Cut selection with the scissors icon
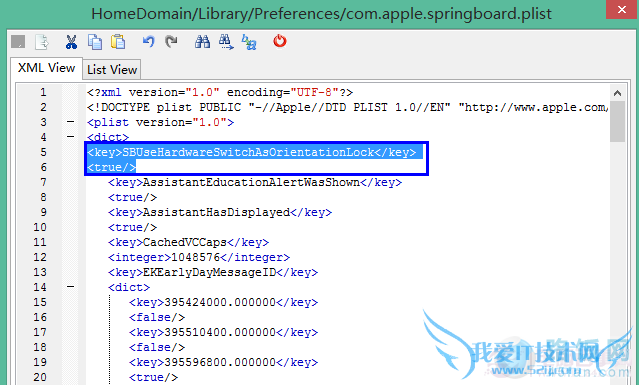This screenshot has width=639, height=385. (x=71, y=42)
